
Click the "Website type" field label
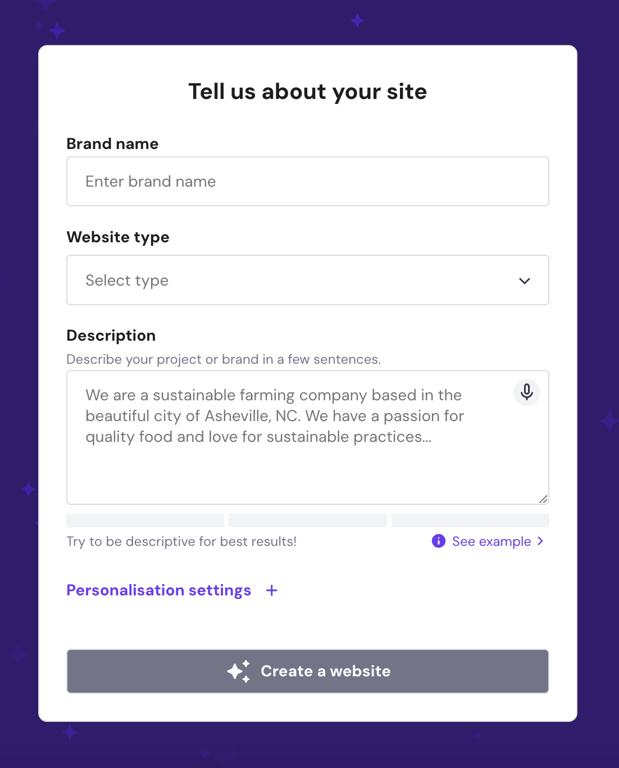point(118,237)
